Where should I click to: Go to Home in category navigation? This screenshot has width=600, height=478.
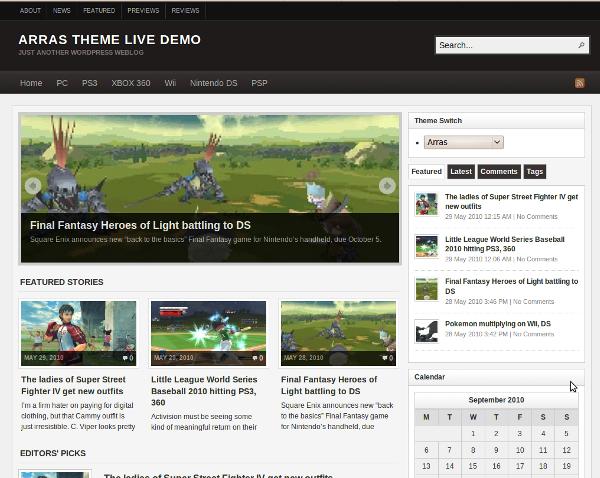pyautogui.click(x=31, y=83)
